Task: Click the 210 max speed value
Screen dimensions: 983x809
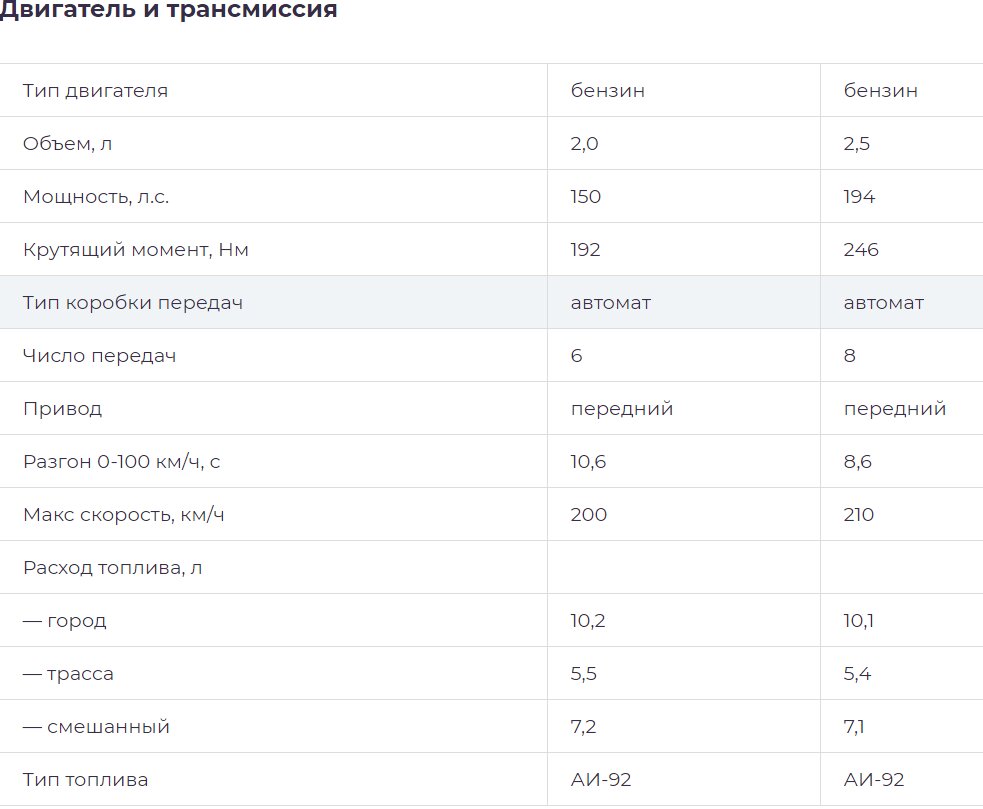Action: (x=859, y=515)
